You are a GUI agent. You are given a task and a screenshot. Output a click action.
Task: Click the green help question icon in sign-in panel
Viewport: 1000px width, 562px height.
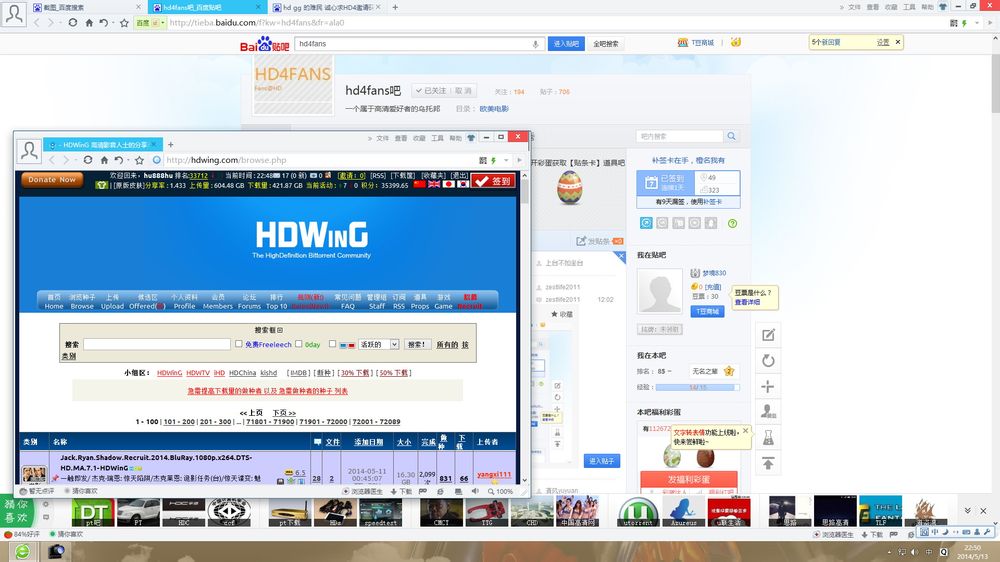(x=732, y=223)
